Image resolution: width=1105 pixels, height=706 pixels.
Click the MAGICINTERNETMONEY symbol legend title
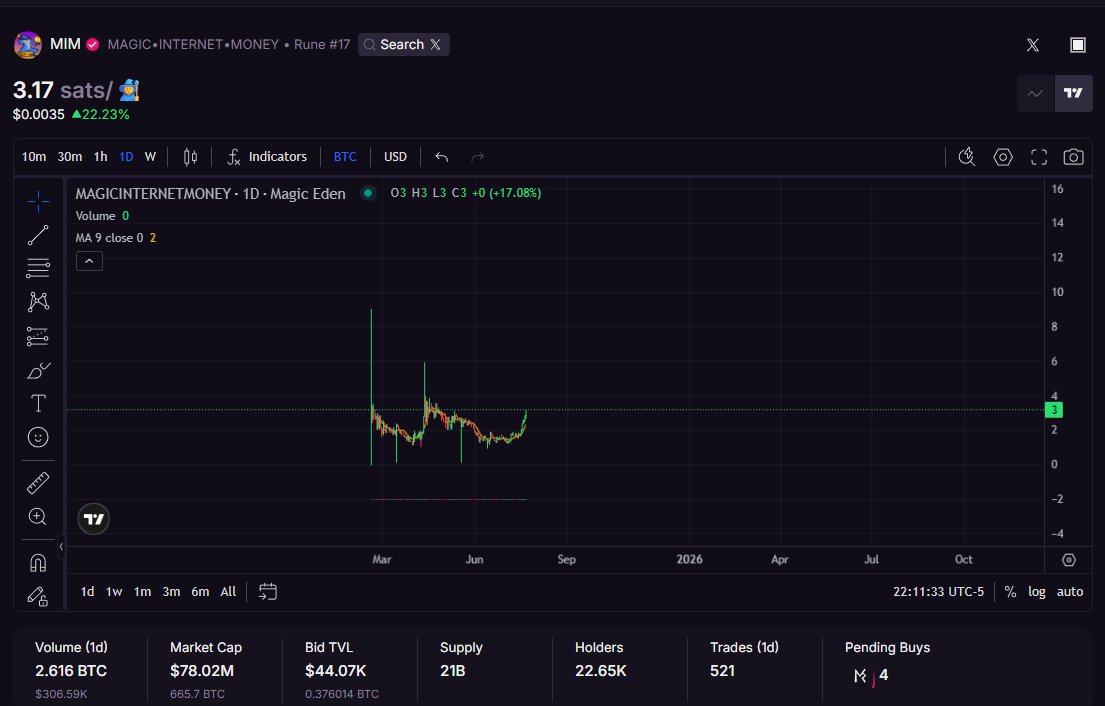[211, 194]
